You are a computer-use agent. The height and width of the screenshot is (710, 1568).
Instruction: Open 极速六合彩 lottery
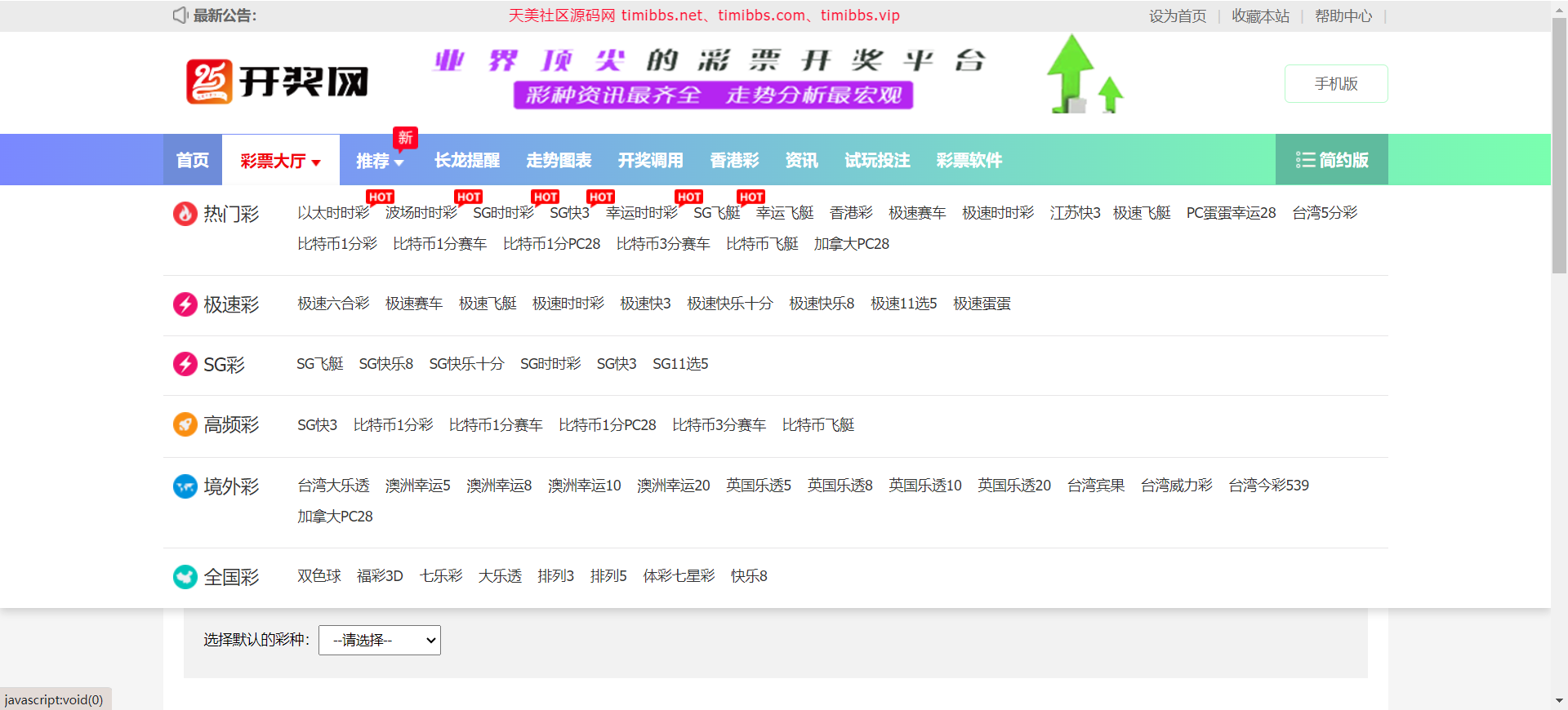click(333, 304)
